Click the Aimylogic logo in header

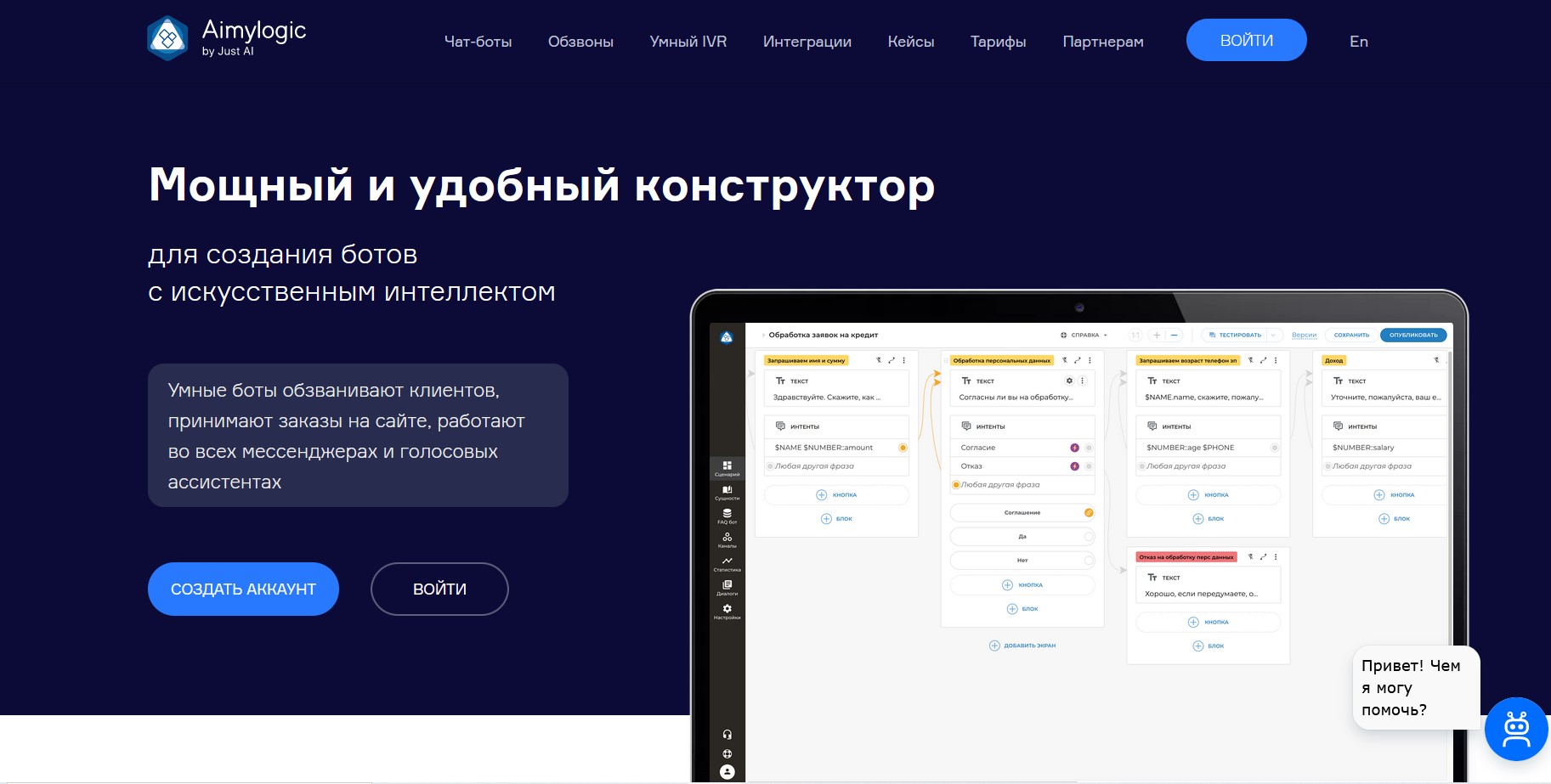pyautogui.click(x=226, y=39)
